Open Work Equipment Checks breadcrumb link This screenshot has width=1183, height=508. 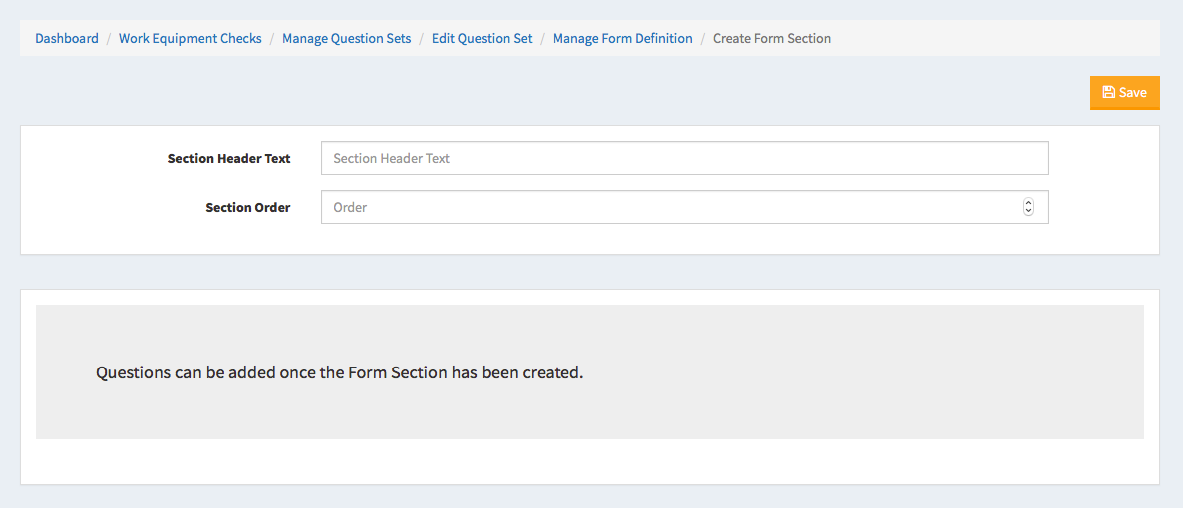click(190, 38)
